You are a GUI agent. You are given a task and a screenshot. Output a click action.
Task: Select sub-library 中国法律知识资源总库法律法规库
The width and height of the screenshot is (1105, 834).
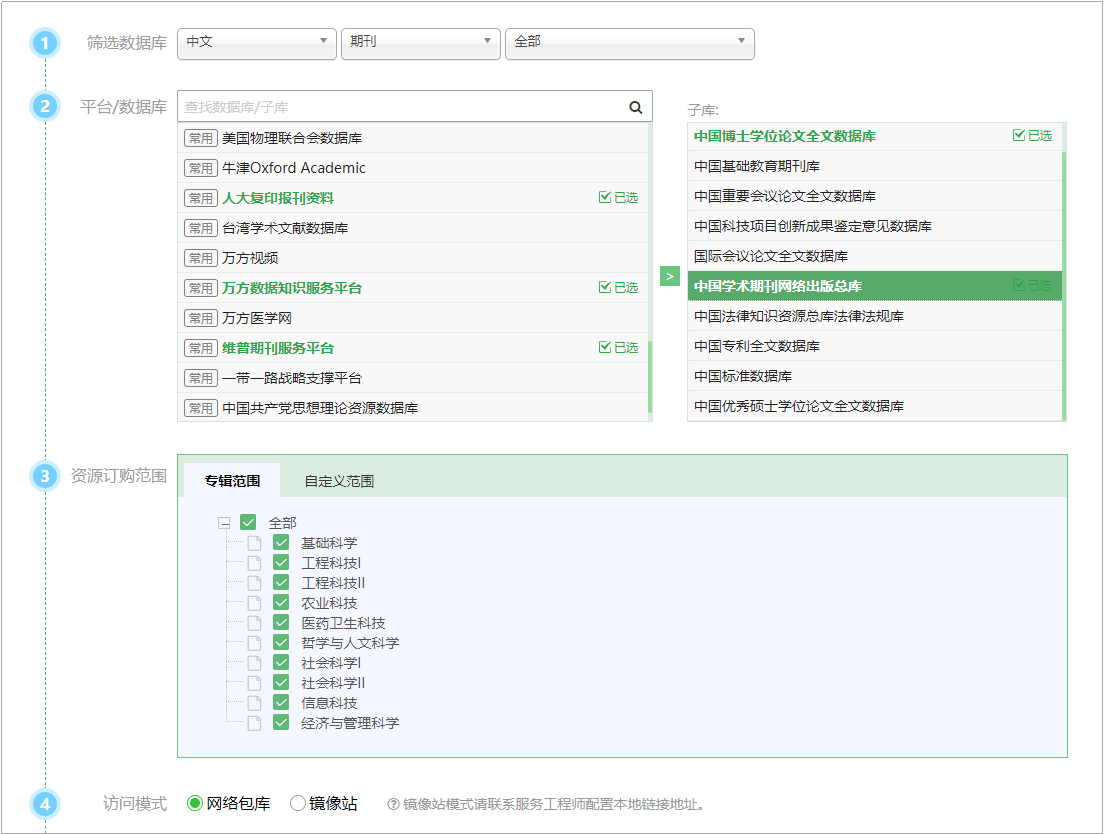click(x=875, y=316)
